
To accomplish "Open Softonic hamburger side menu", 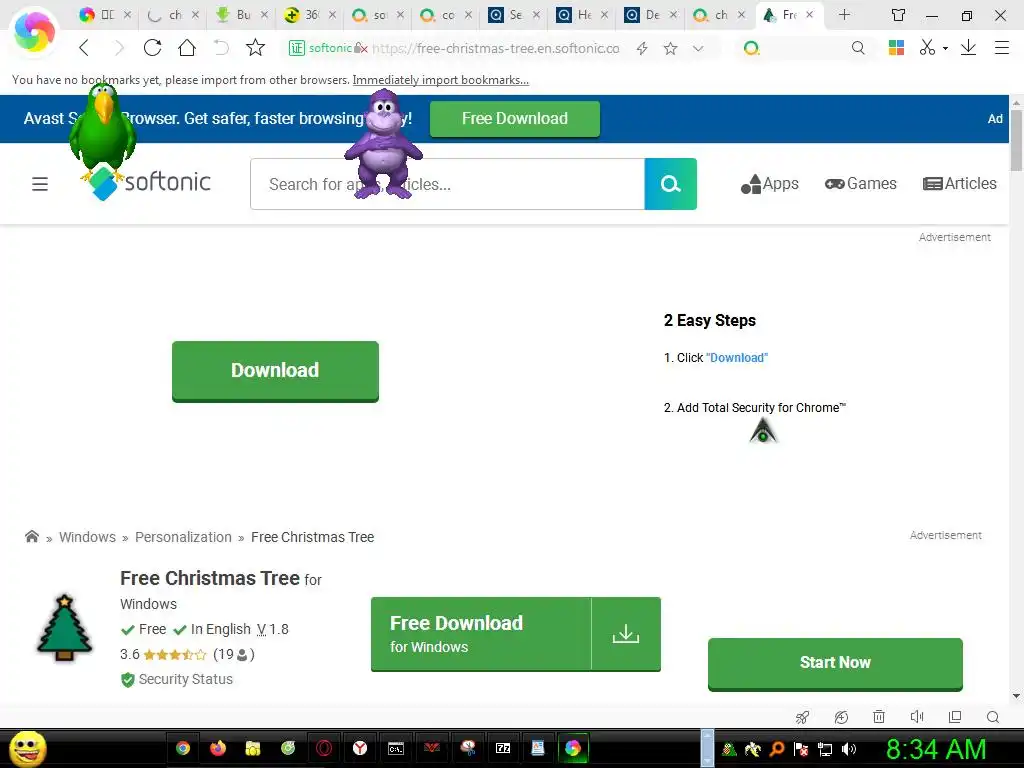I will tap(40, 184).
